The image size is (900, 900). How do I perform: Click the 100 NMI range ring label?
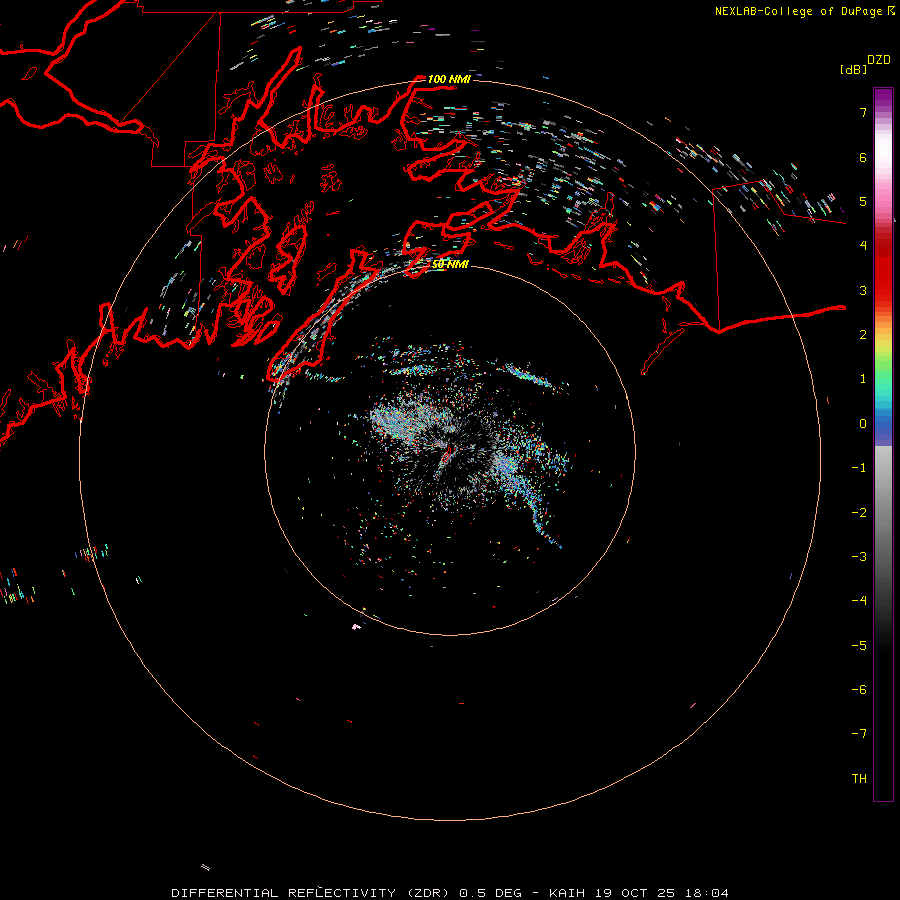(x=449, y=79)
